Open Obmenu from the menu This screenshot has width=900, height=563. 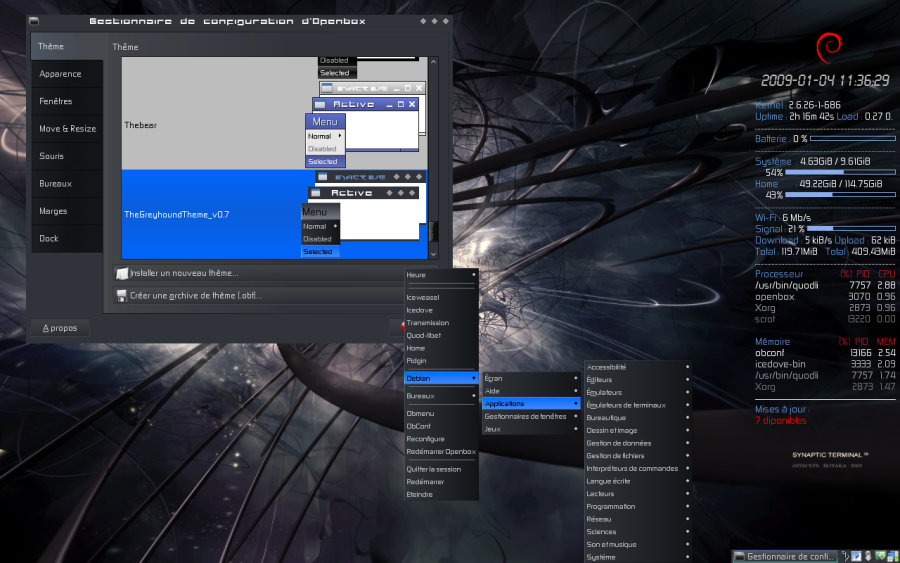441,413
